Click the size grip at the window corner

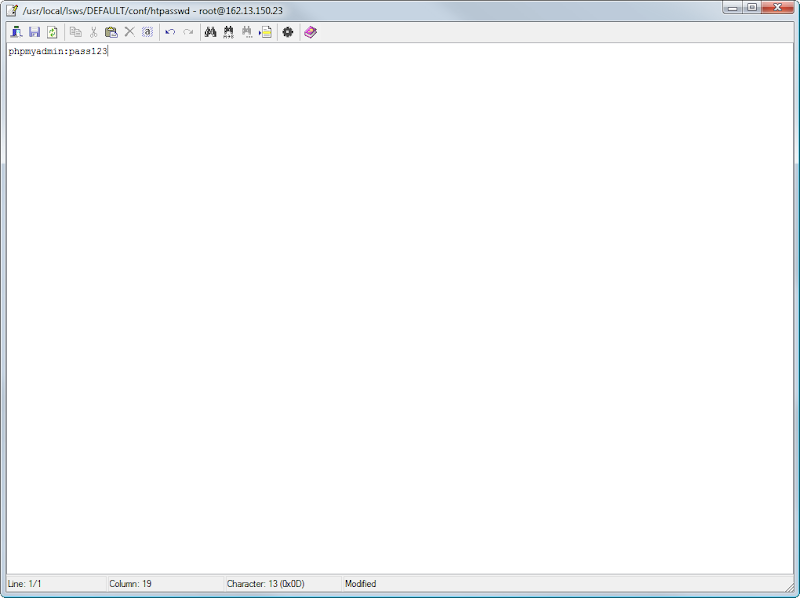click(789, 586)
